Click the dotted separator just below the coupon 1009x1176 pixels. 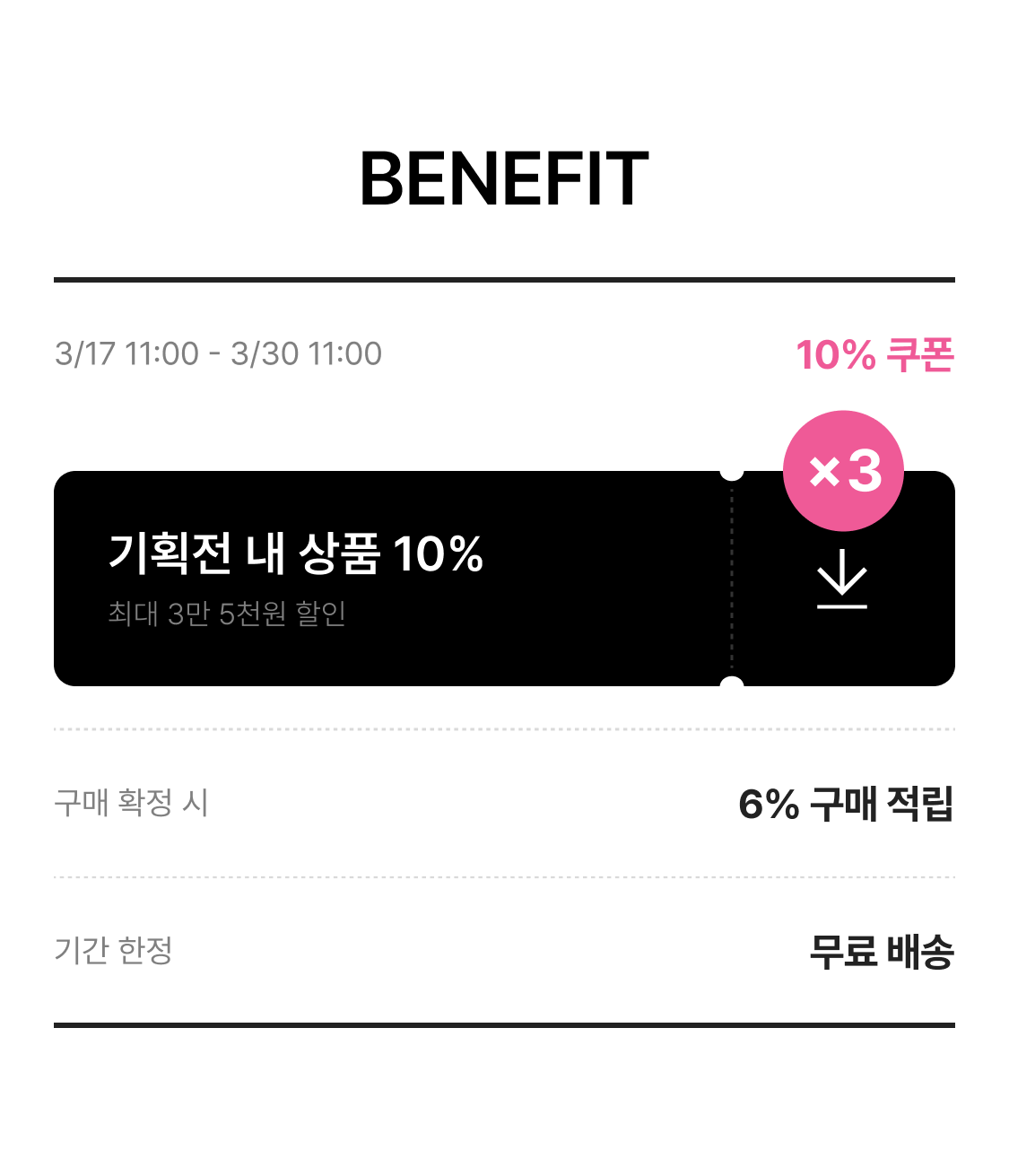504,729
